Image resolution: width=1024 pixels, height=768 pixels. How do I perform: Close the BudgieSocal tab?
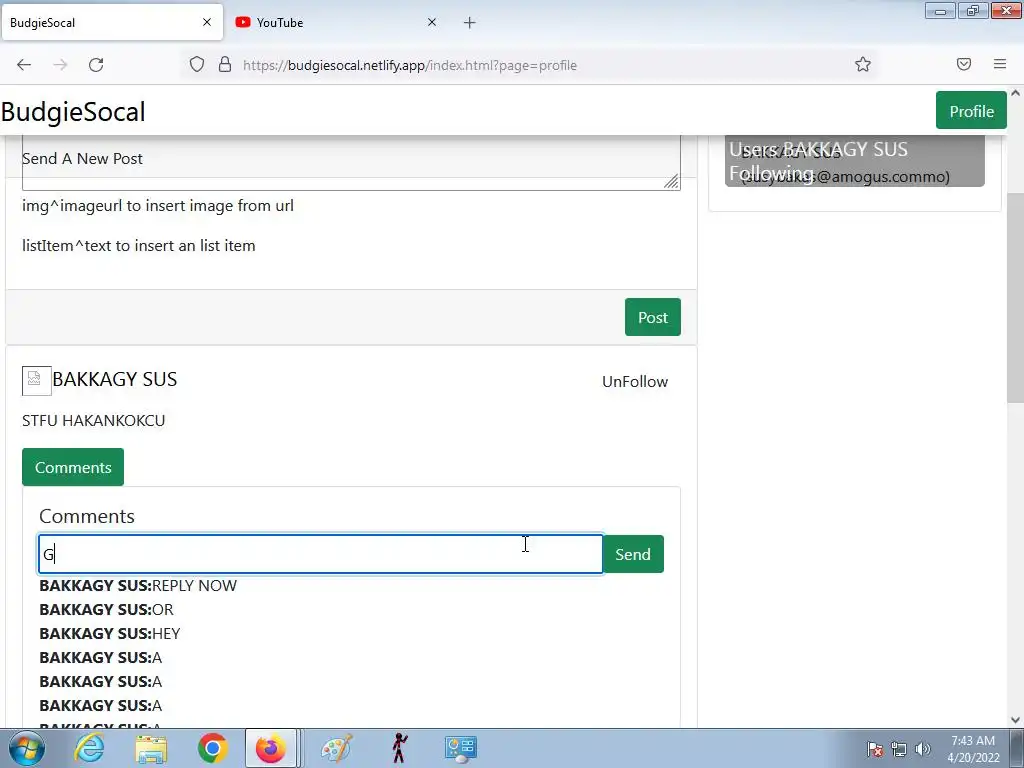pos(207,22)
